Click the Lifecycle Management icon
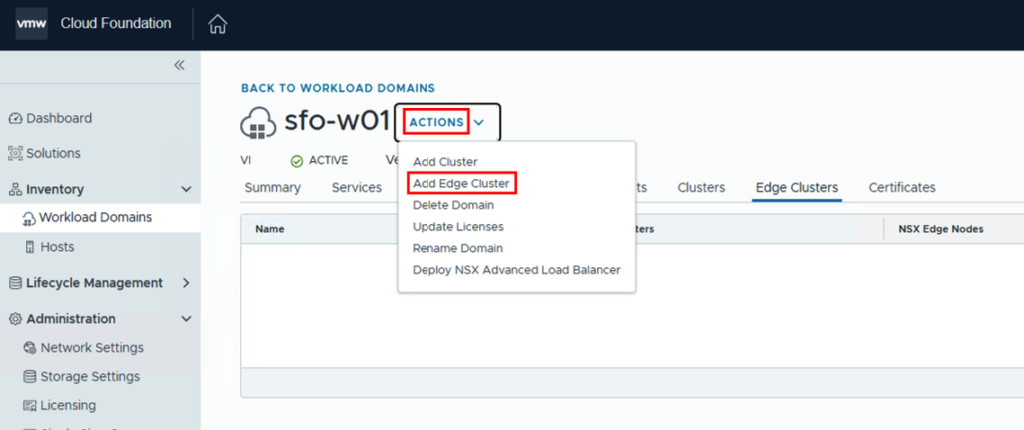 pos(15,284)
